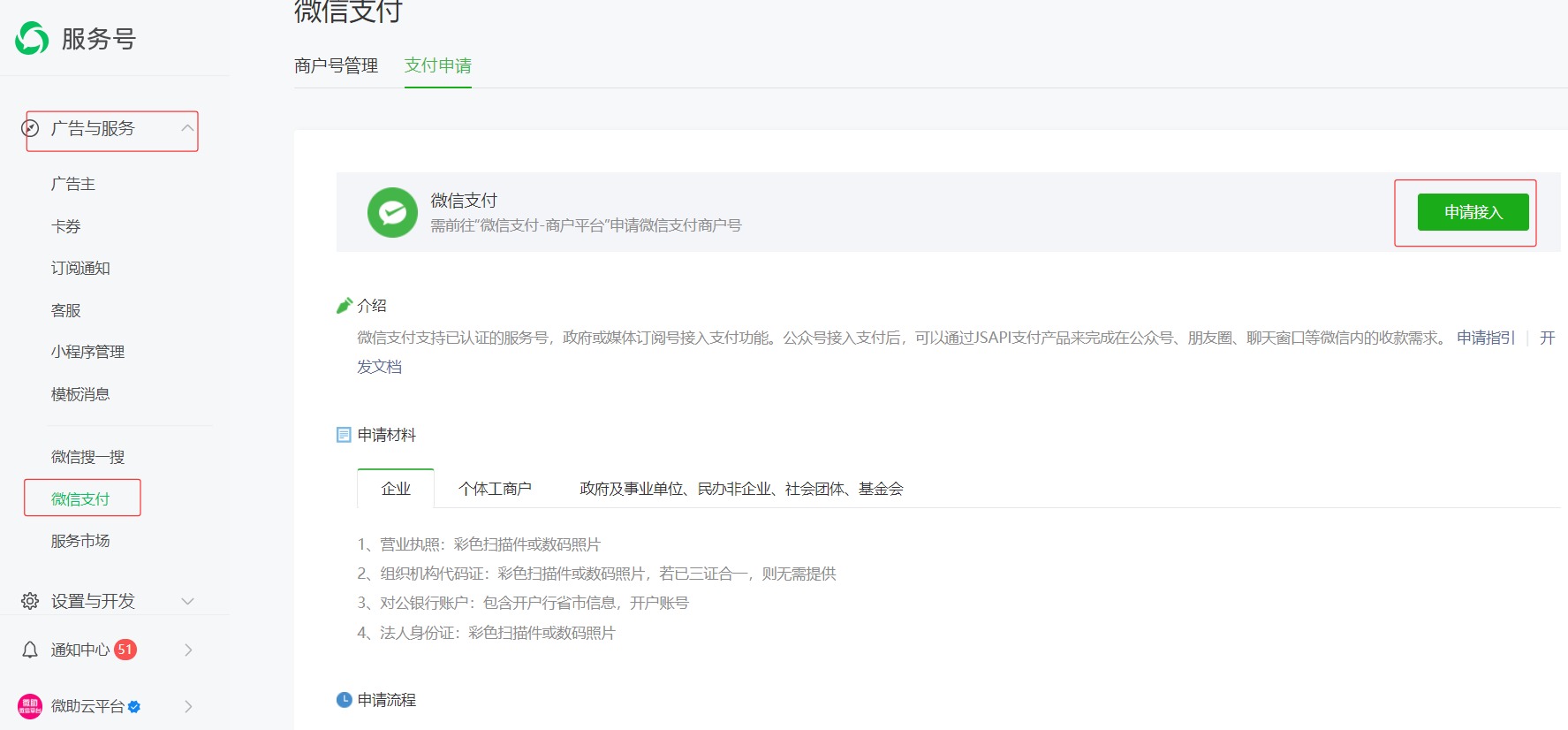Viewport: 1568px width, 730px height.
Task: Open 微信搜一搜 in the sidebar
Action: [x=87, y=457]
